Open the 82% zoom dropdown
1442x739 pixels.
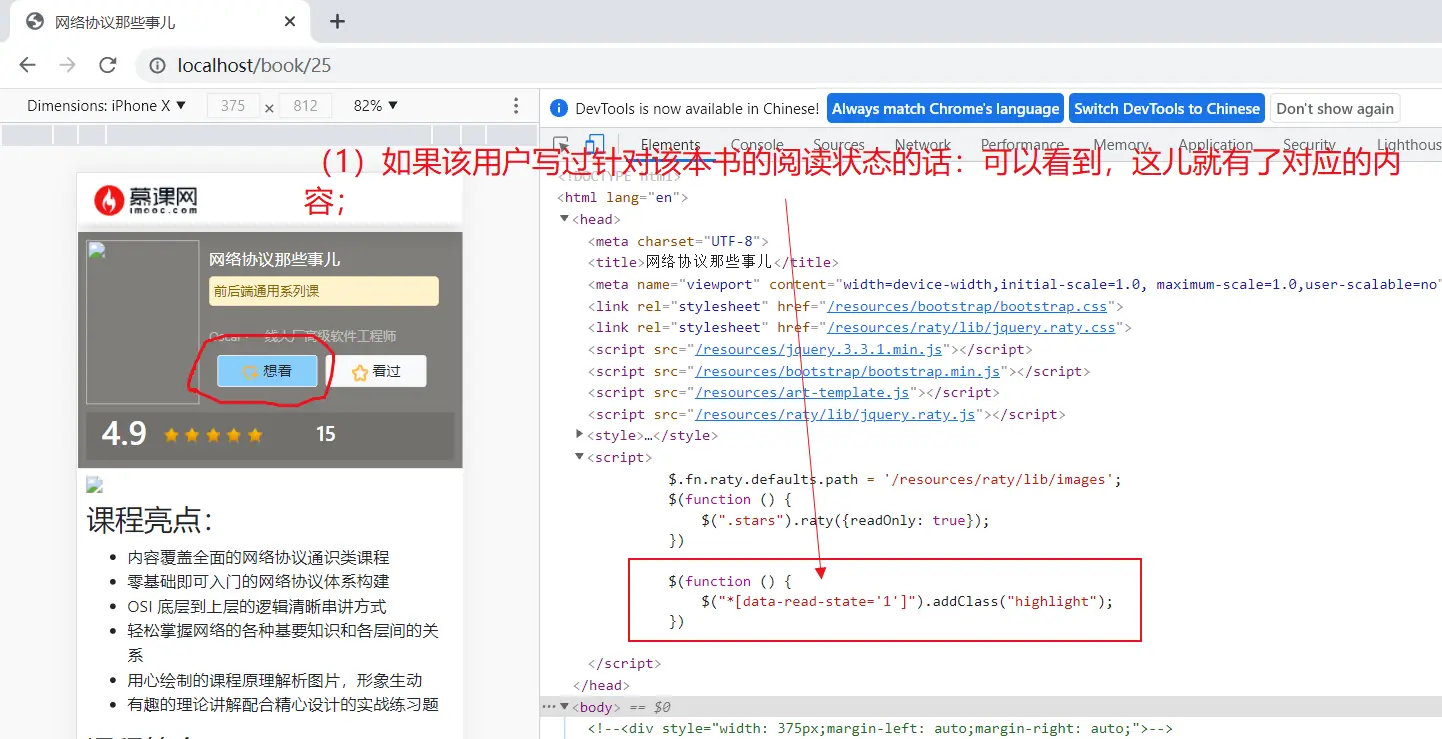click(x=376, y=106)
